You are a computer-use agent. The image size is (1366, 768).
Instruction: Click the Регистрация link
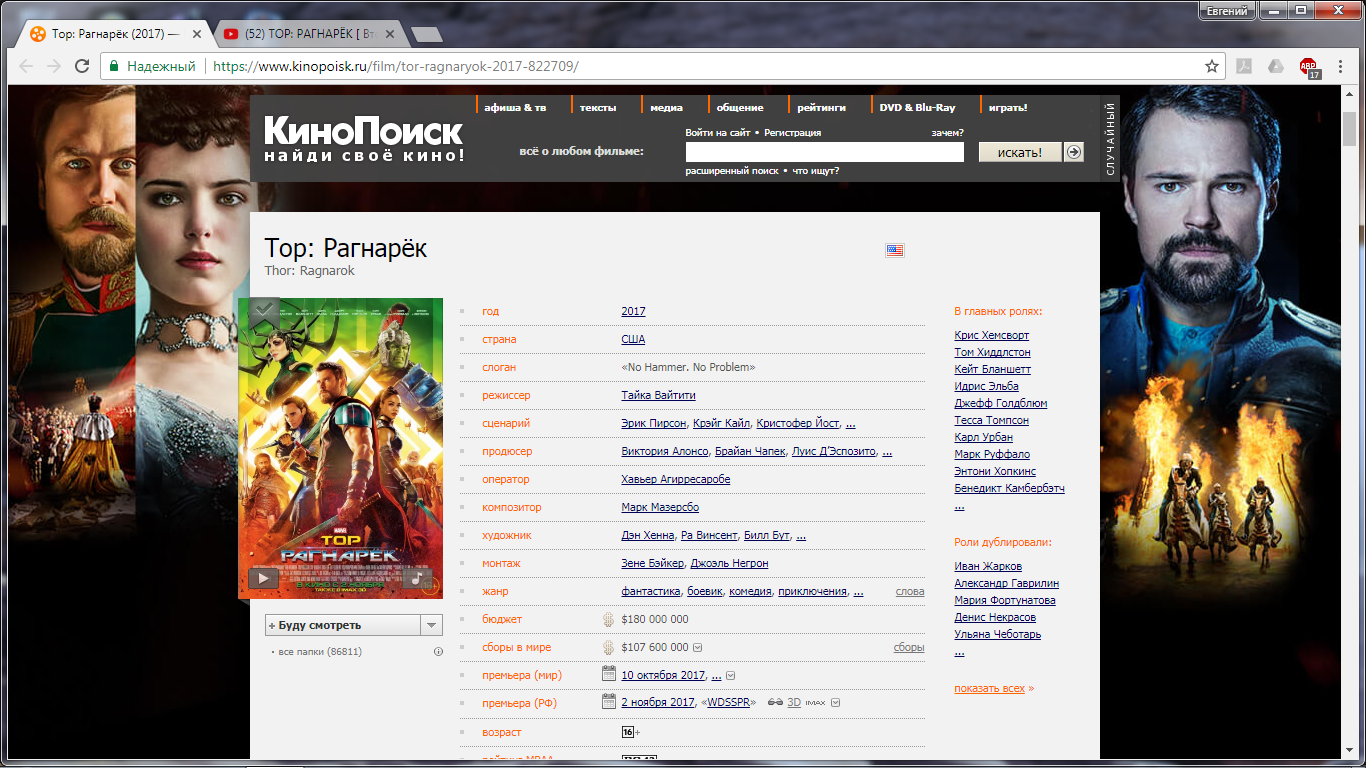click(793, 133)
